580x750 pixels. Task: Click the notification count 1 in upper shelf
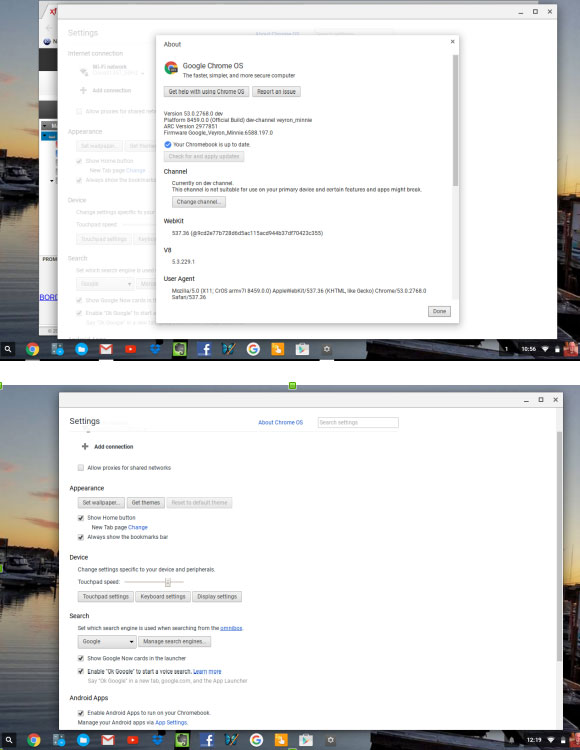506,349
